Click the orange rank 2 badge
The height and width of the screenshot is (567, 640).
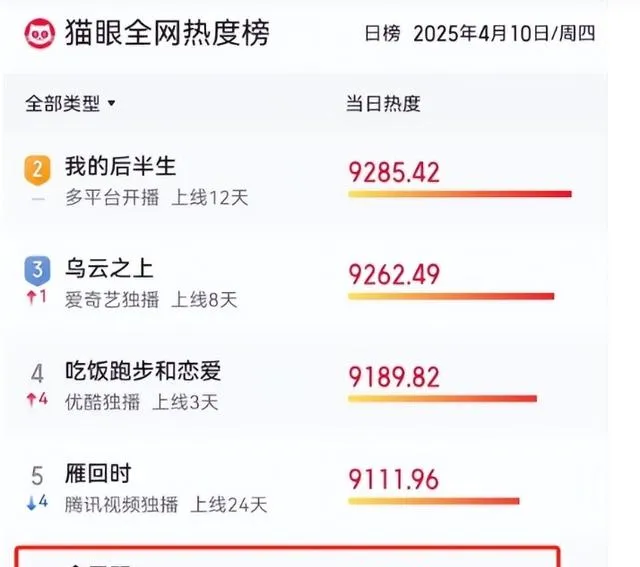[38, 170]
